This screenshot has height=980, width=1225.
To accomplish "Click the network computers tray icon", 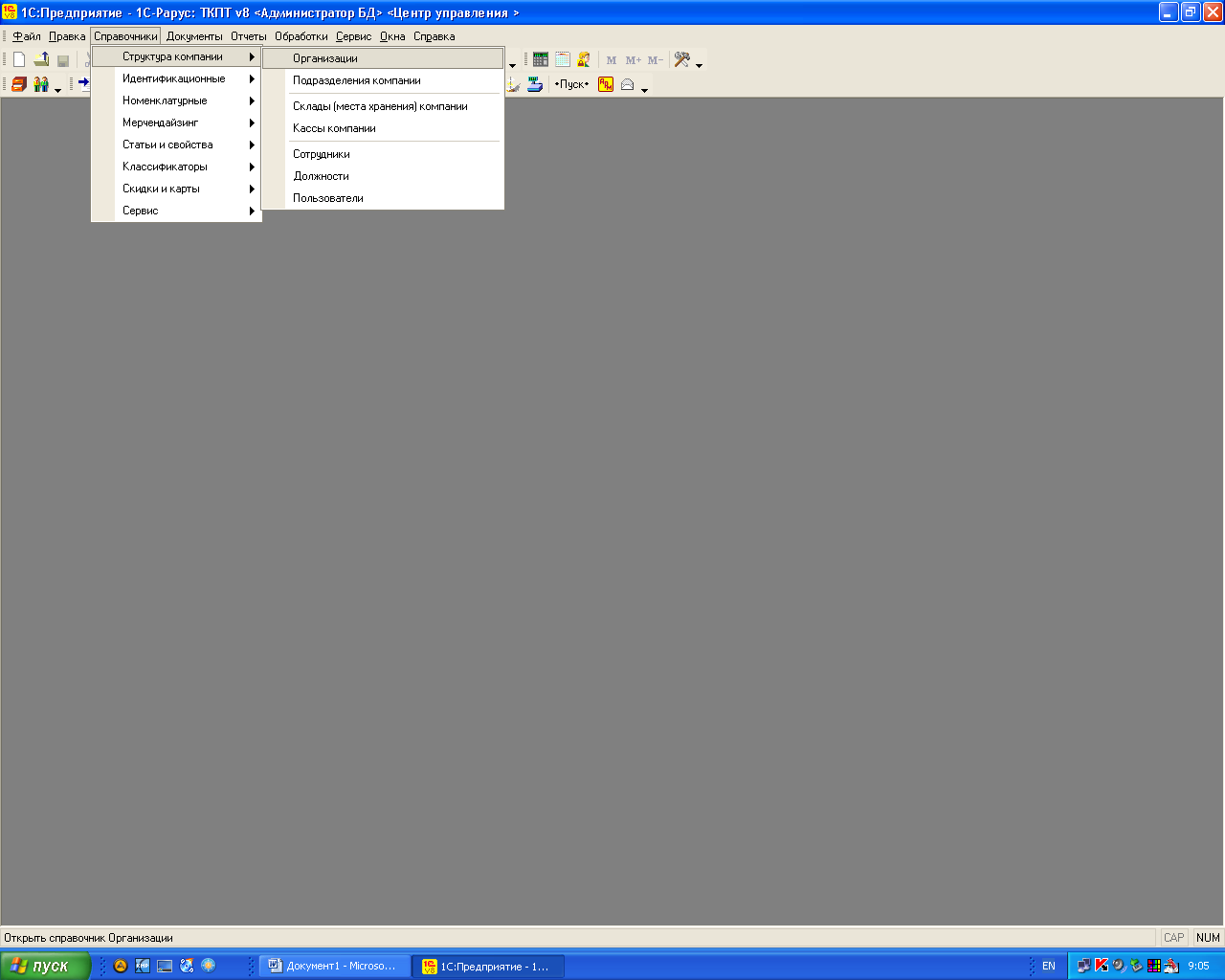I will [1084, 966].
